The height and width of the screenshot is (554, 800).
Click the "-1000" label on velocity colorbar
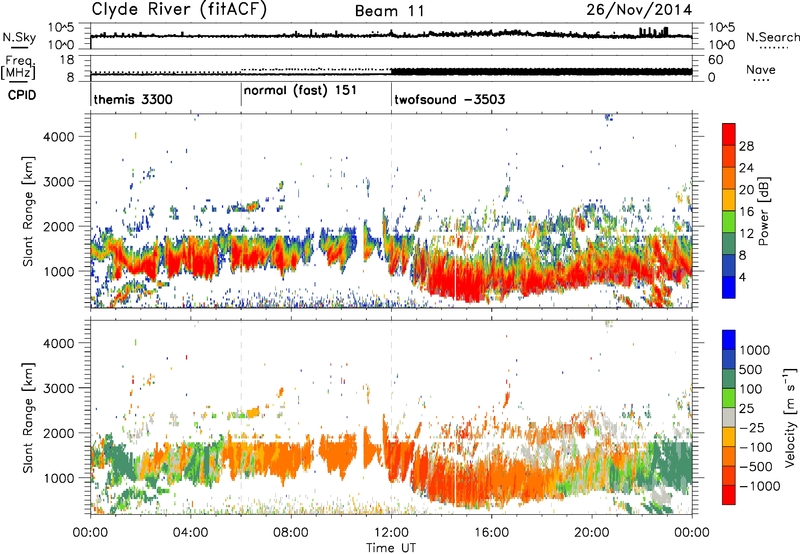tap(760, 486)
